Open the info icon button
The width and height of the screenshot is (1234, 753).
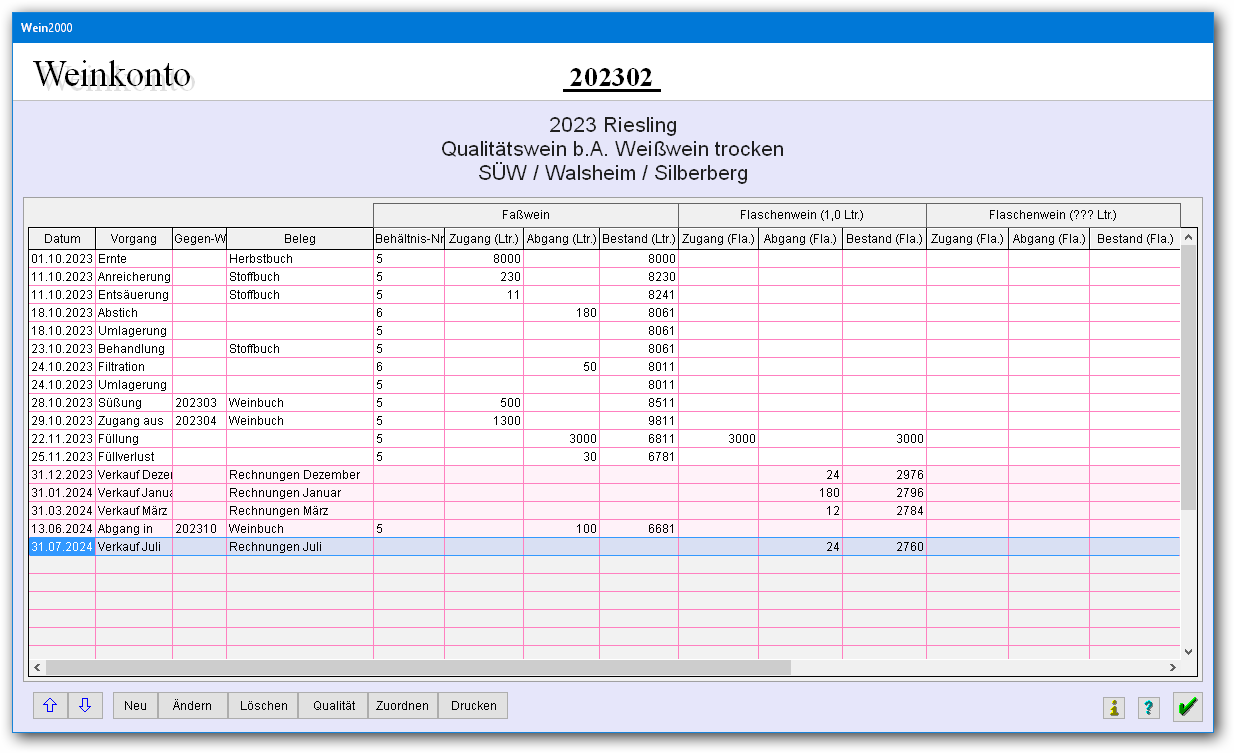click(1114, 708)
